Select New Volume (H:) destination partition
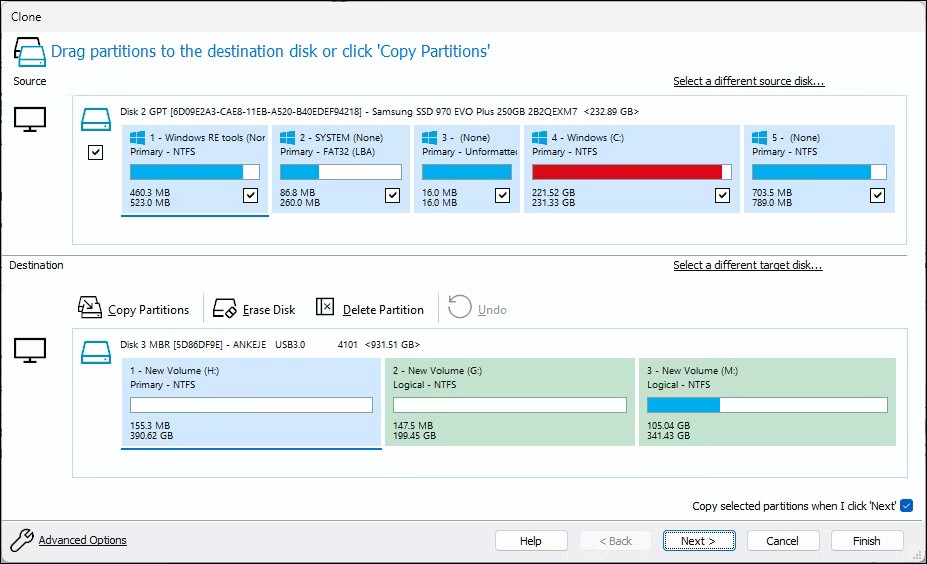 point(251,402)
